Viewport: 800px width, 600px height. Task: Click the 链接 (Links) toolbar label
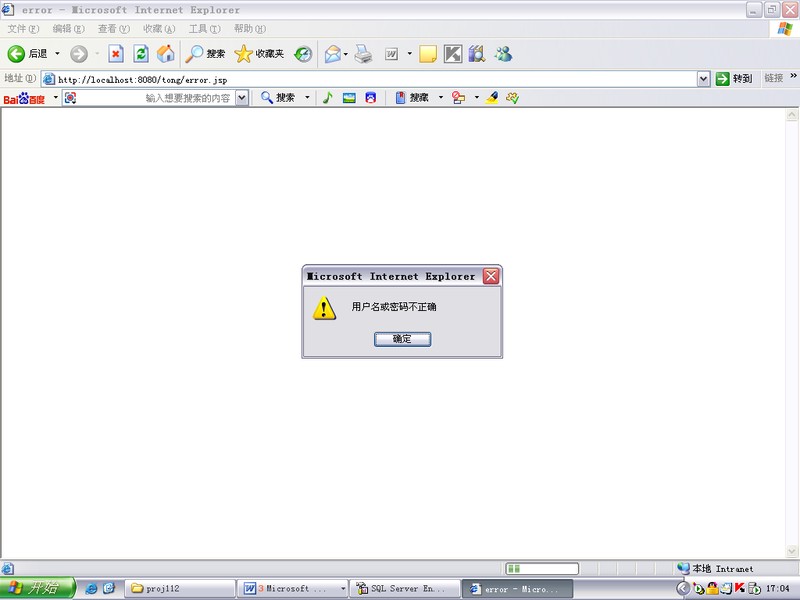(x=773, y=78)
